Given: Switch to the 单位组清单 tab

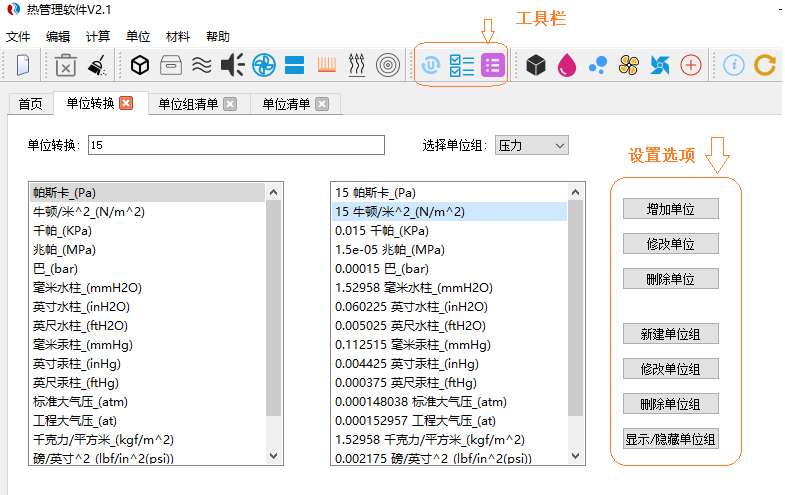Looking at the screenshot, I should tap(188, 104).
